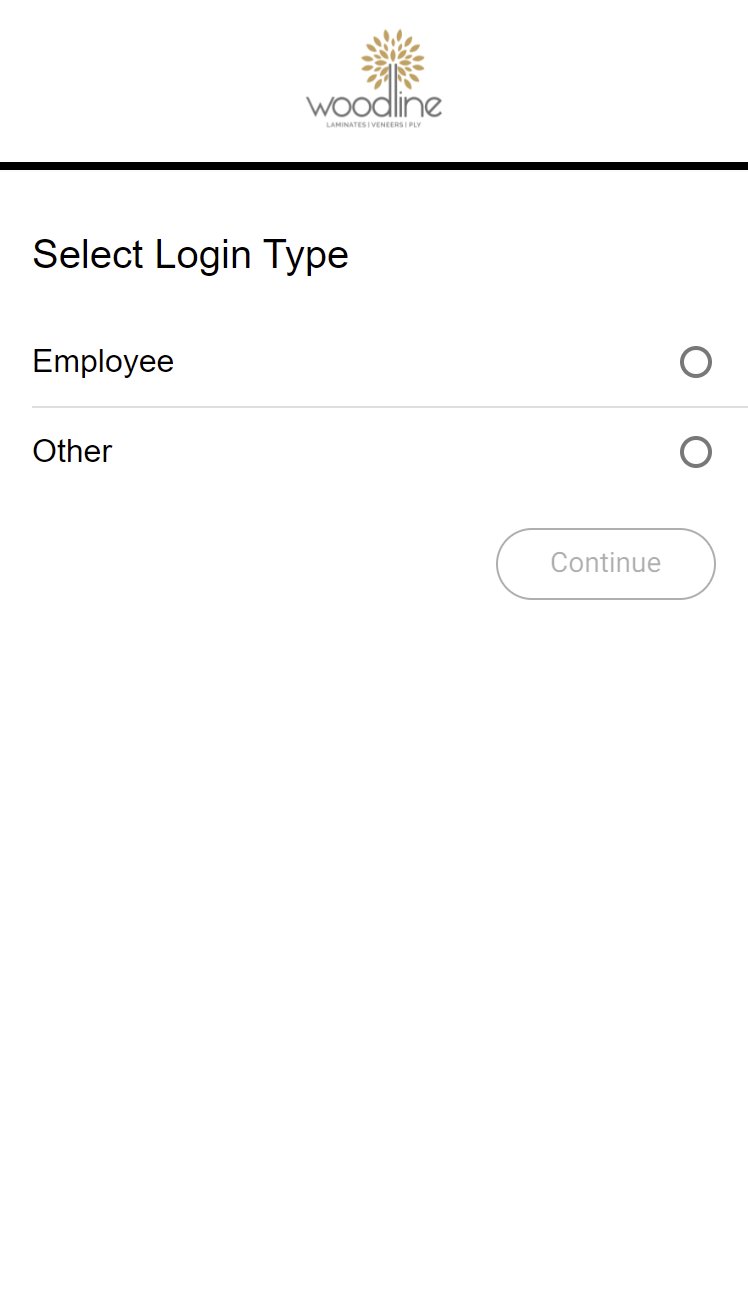The height and width of the screenshot is (1304, 748).
Task: Click the Select Login Type heading
Action: pos(190,255)
